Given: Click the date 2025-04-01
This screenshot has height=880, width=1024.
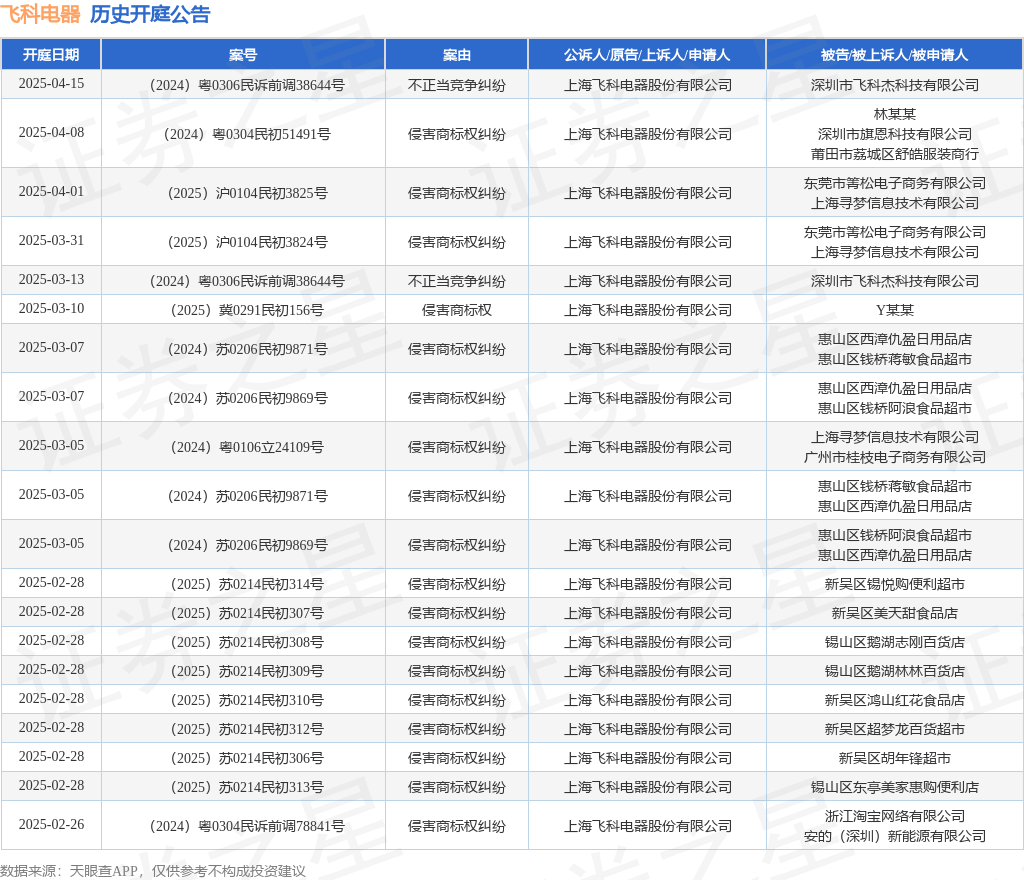Looking at the screenshot, I should tap(51, 191).
